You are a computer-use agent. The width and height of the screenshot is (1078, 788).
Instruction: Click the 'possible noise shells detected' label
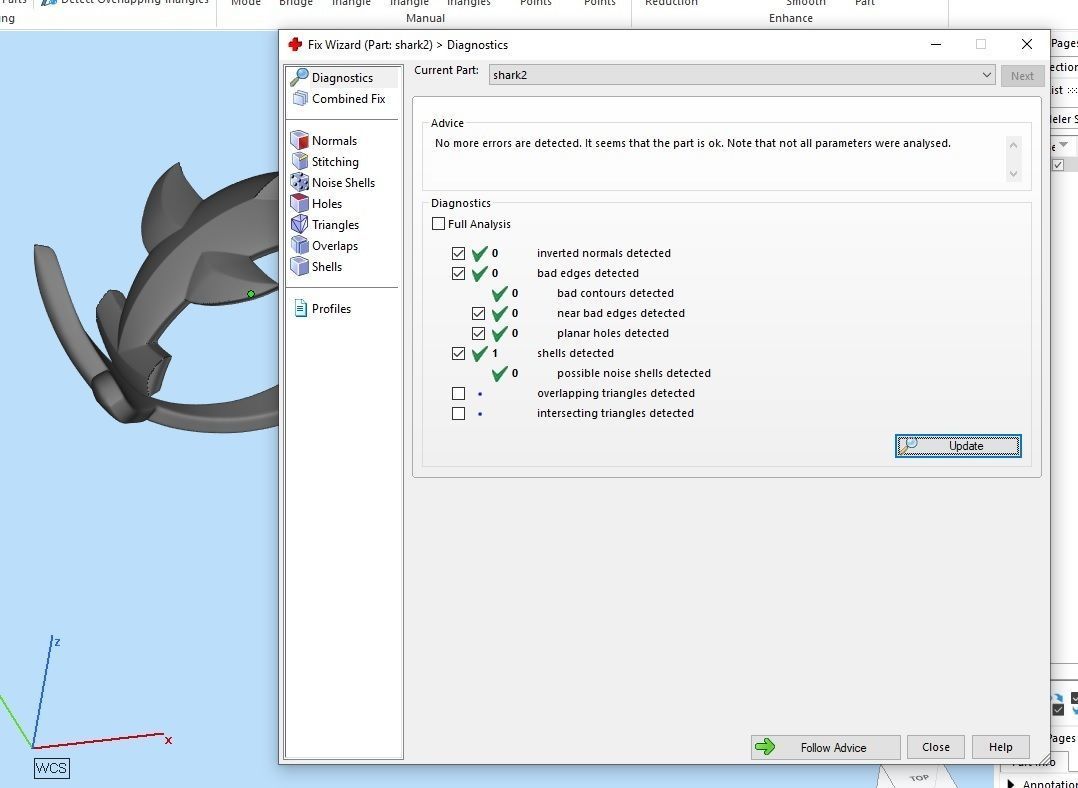point(633,373)
